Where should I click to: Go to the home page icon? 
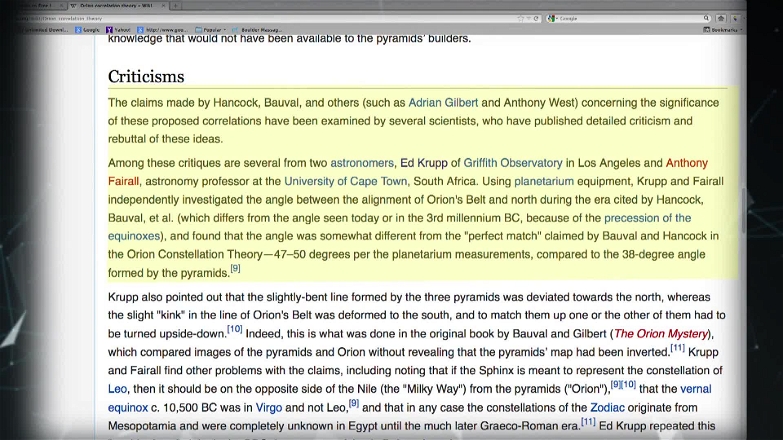pos(721,18)
